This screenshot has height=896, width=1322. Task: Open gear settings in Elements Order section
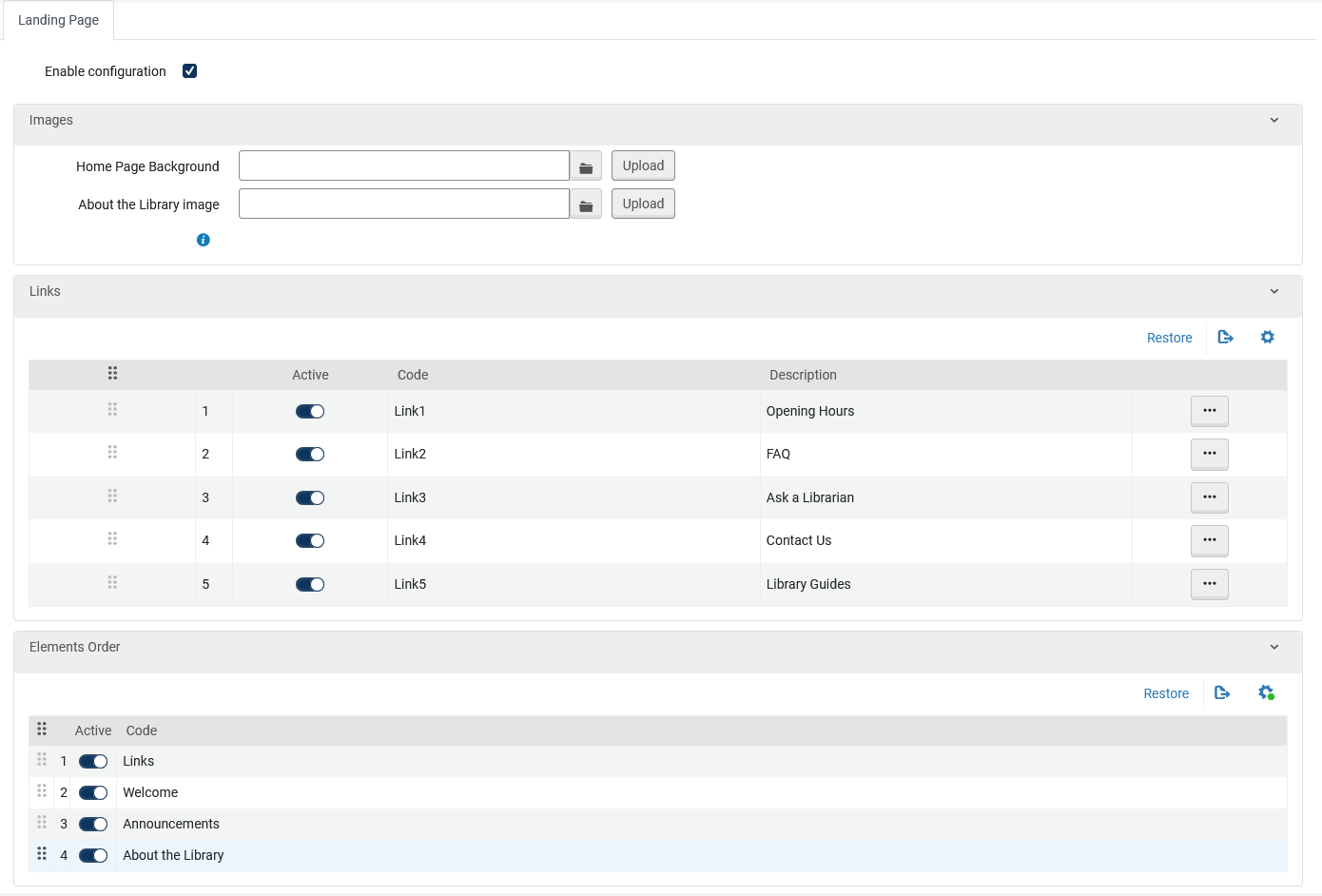1266,692
